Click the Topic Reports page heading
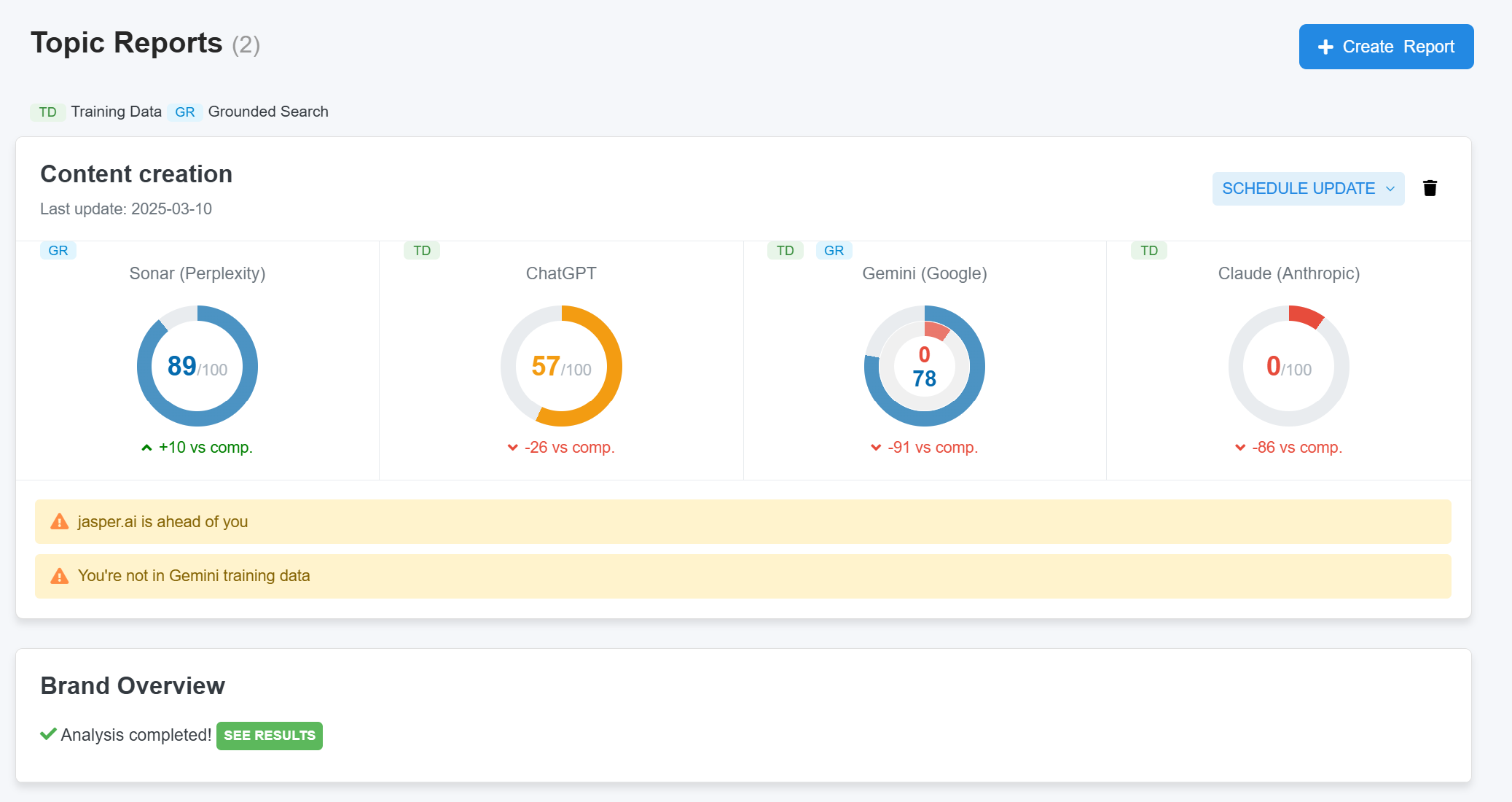Image resolution: width=1512 pixels, height=802 pixels. 126,43
